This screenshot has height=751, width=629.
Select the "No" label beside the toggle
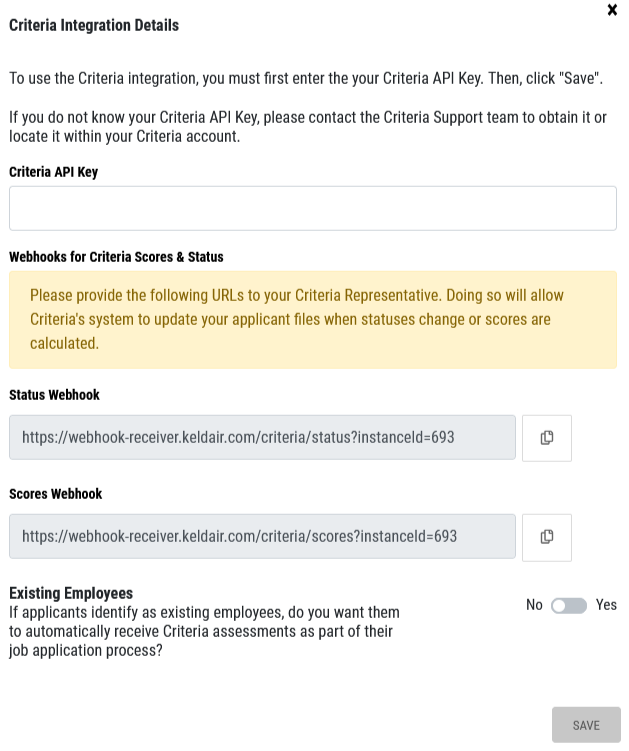pyautogui.click(x=534, y=605)
